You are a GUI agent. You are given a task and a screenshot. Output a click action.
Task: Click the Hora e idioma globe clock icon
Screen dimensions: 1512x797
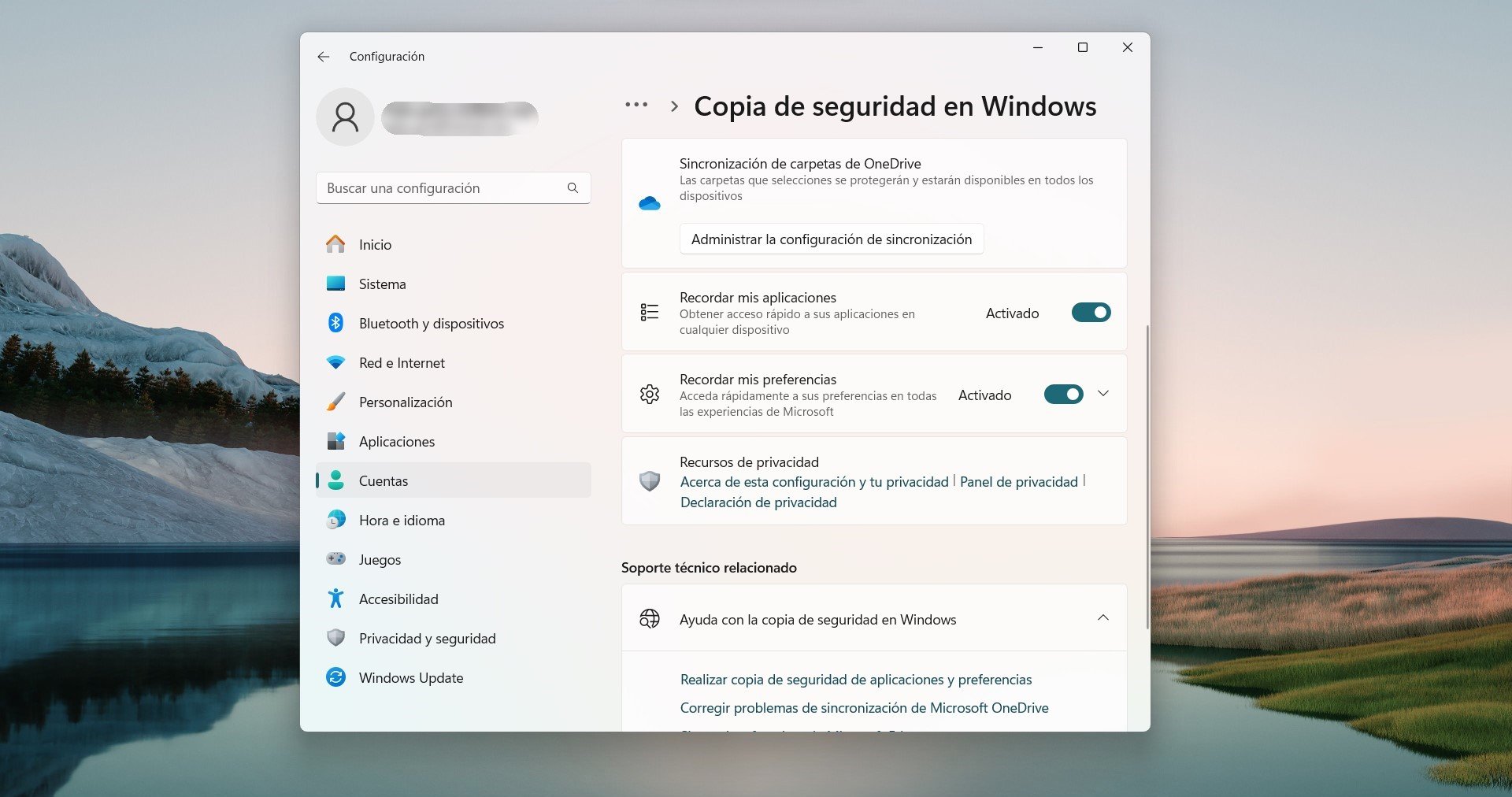point(335,520)
